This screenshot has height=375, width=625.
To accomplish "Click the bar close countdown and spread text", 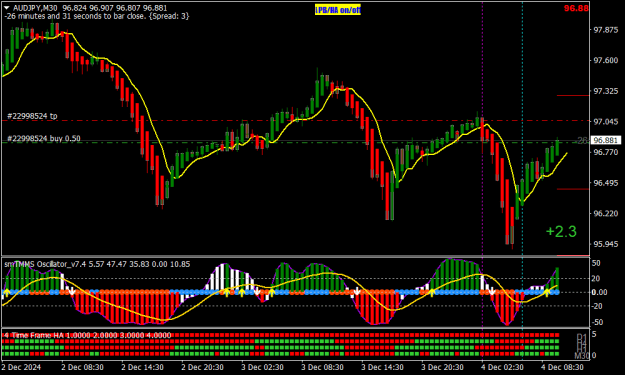I will coord(96,16).
